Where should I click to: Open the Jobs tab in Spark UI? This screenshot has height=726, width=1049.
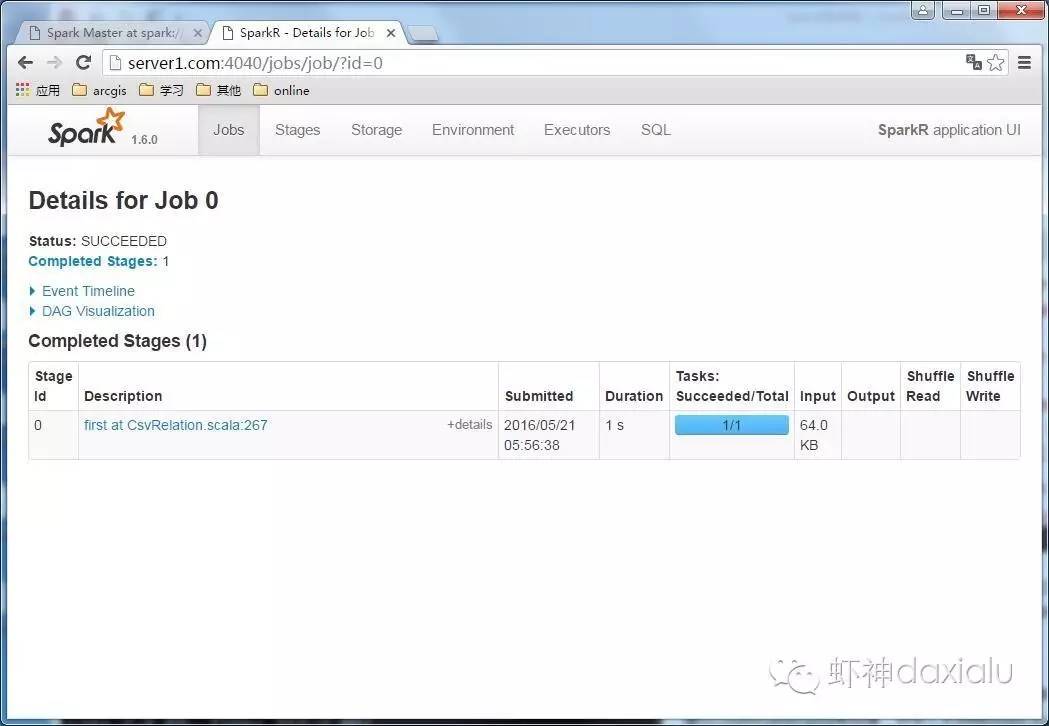pyautogui.click(x=229, y=130)
